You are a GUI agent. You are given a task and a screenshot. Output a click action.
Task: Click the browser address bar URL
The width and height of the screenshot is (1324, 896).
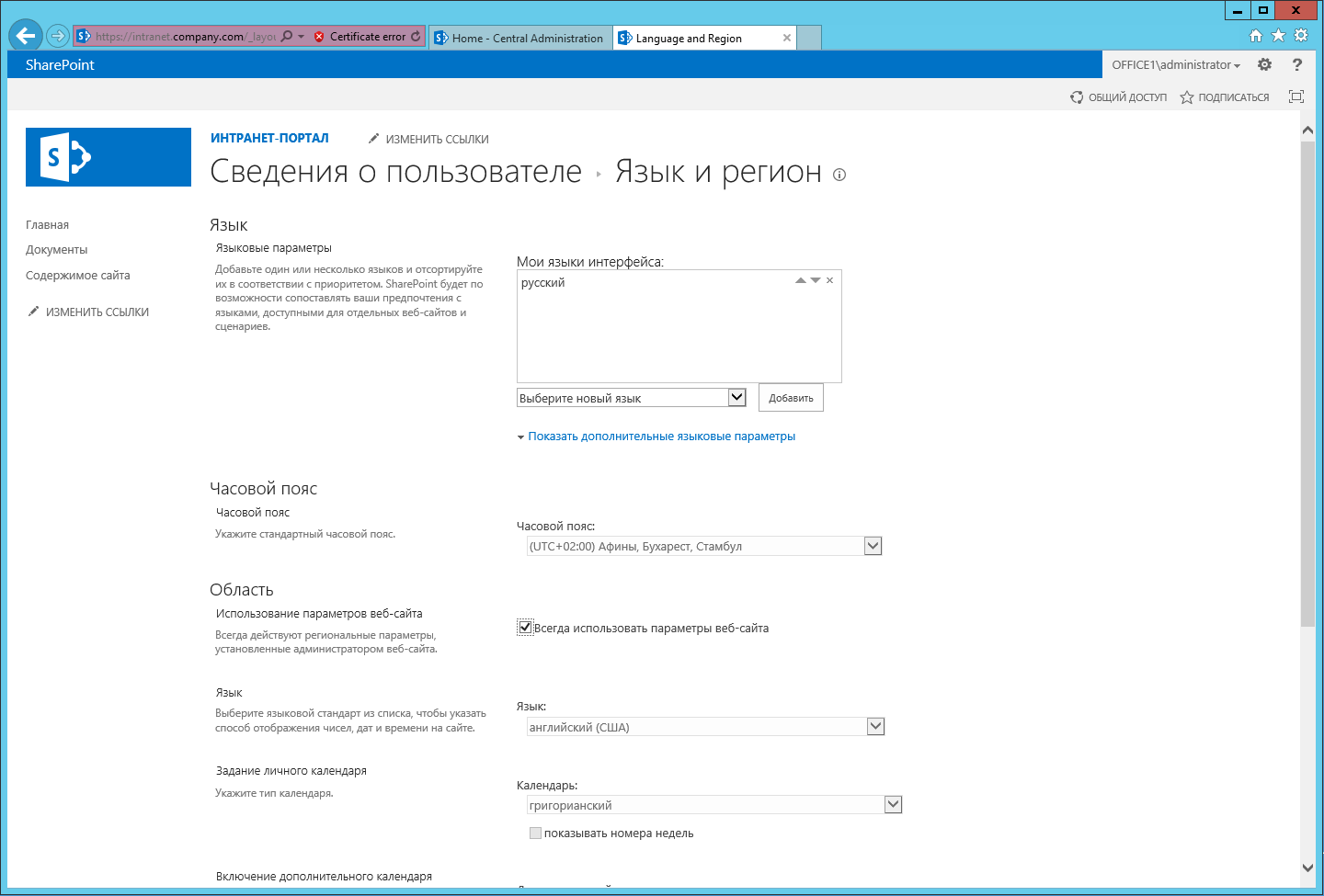point(185,37)
